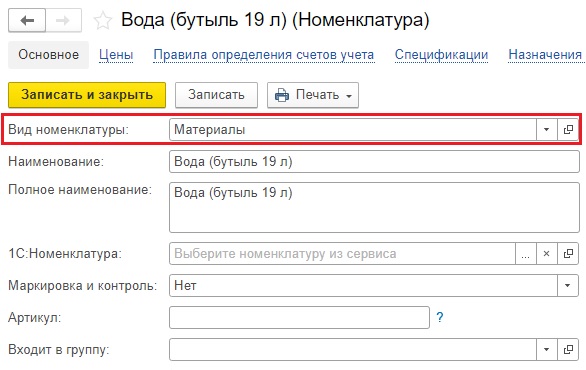Expand the Вид номенклатуры dropdown
Screen dimensions: 586x370
coord(547,130)
